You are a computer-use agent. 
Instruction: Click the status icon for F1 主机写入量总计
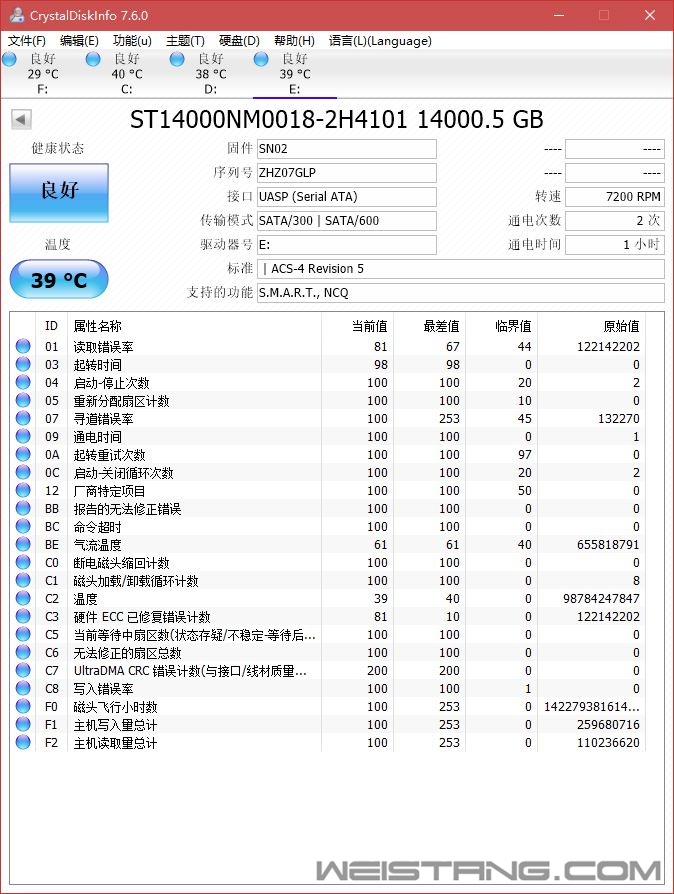pyautogui.click(x=23, y=724)
